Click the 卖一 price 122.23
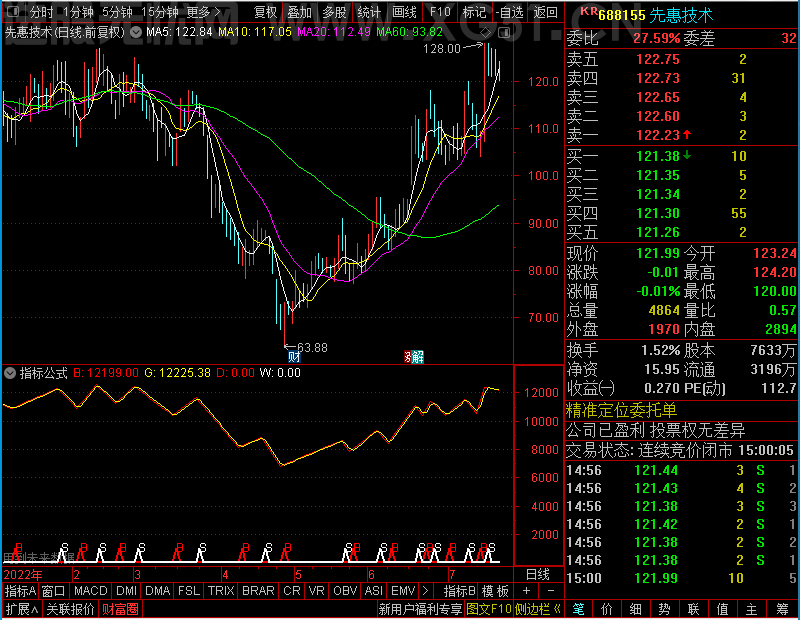 click(x=658, y=135)
